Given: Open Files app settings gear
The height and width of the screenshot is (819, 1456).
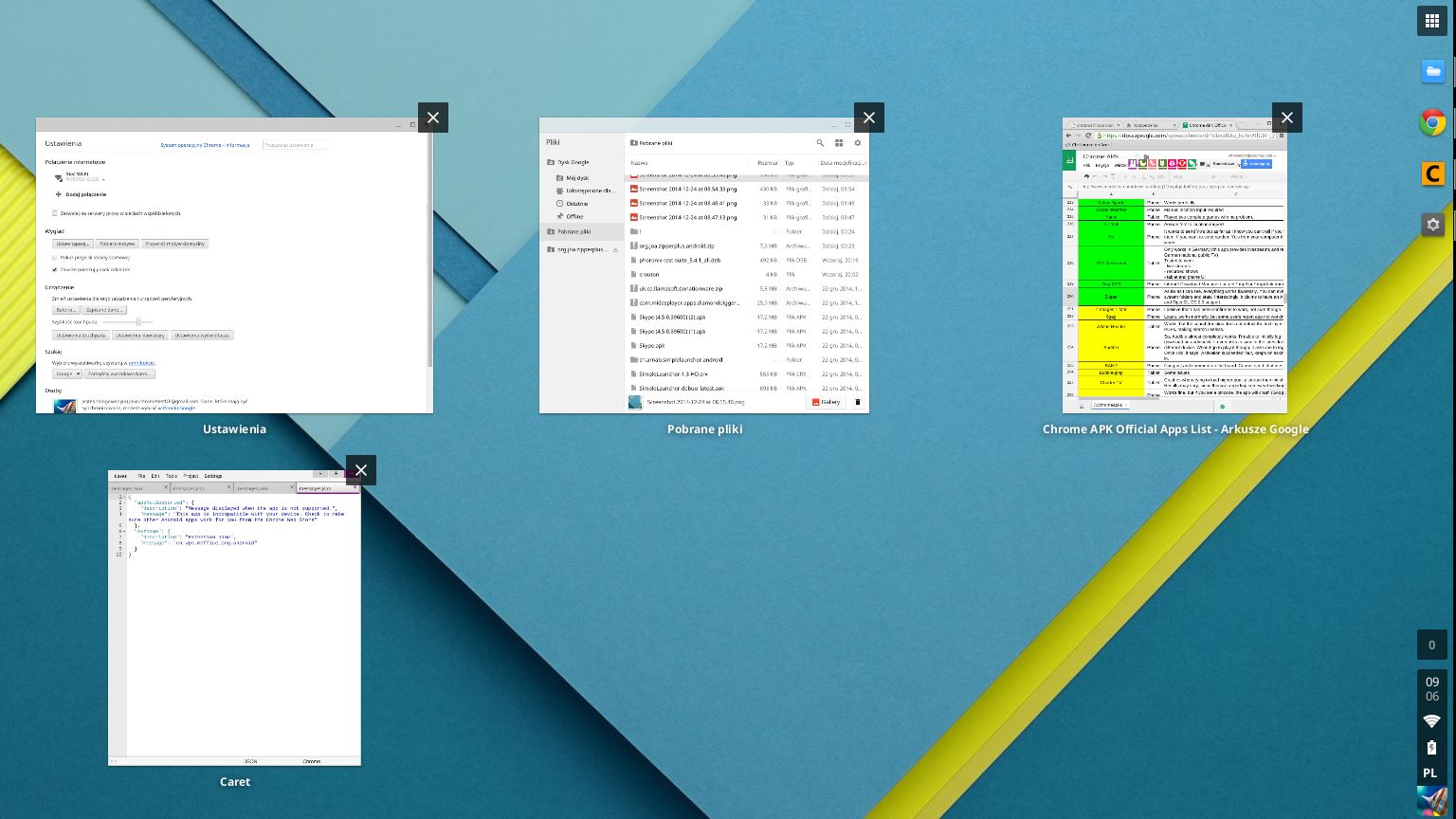Looking at the screenshot, I should click(x=857, y=143).
